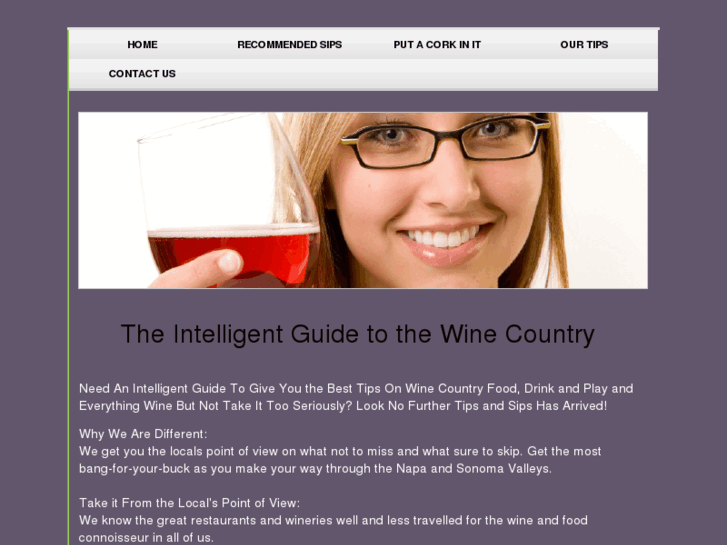The height and width of the screenshot is (545, 727).
Task: Click the 'Why We Are Different:' subheading
Action: (143, 434)
